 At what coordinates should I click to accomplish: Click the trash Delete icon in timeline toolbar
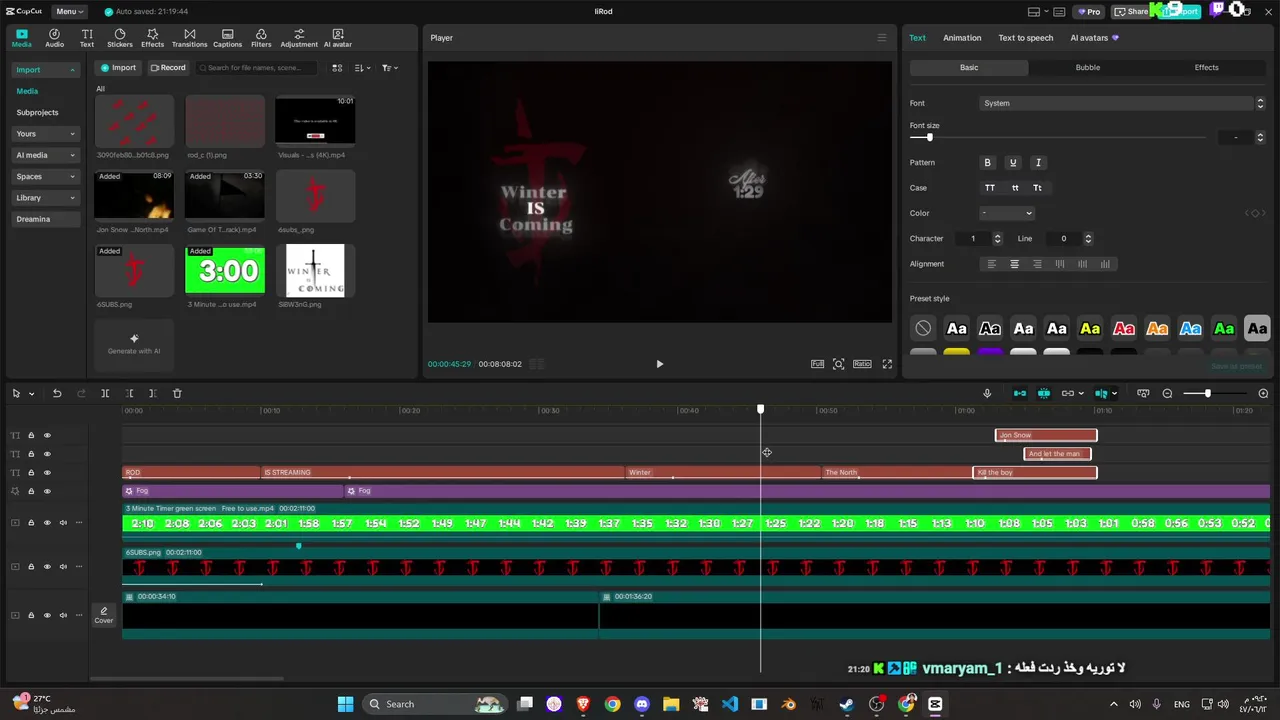[177, 393]
